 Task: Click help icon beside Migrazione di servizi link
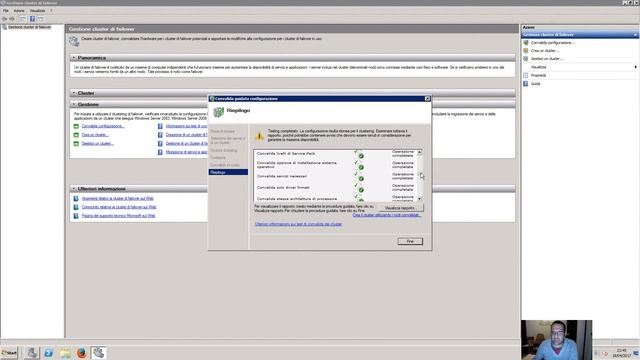click(x=160, y=152)
